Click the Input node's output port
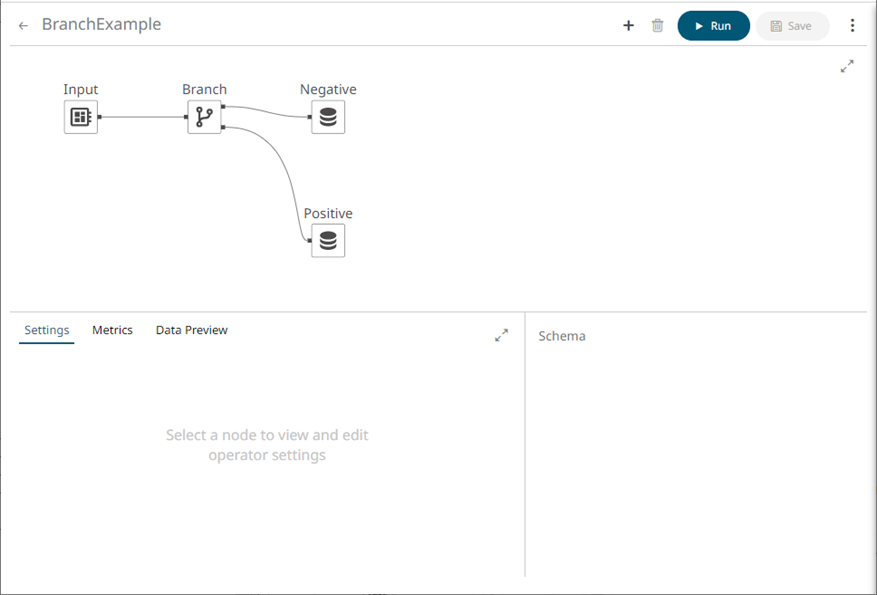877x595 pixels. [100, 117]
